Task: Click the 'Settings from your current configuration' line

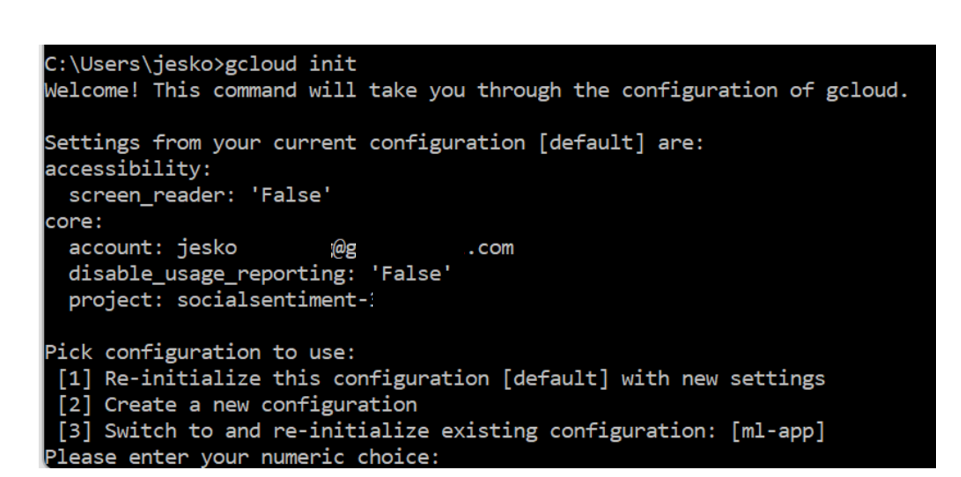Action: [280, 143]
